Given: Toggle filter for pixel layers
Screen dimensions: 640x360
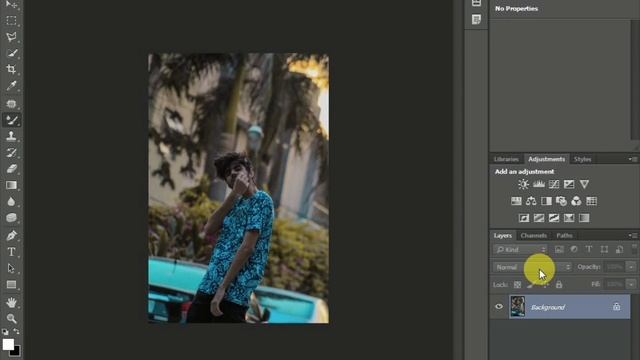Looking at the screenshot, I should 559,249.
